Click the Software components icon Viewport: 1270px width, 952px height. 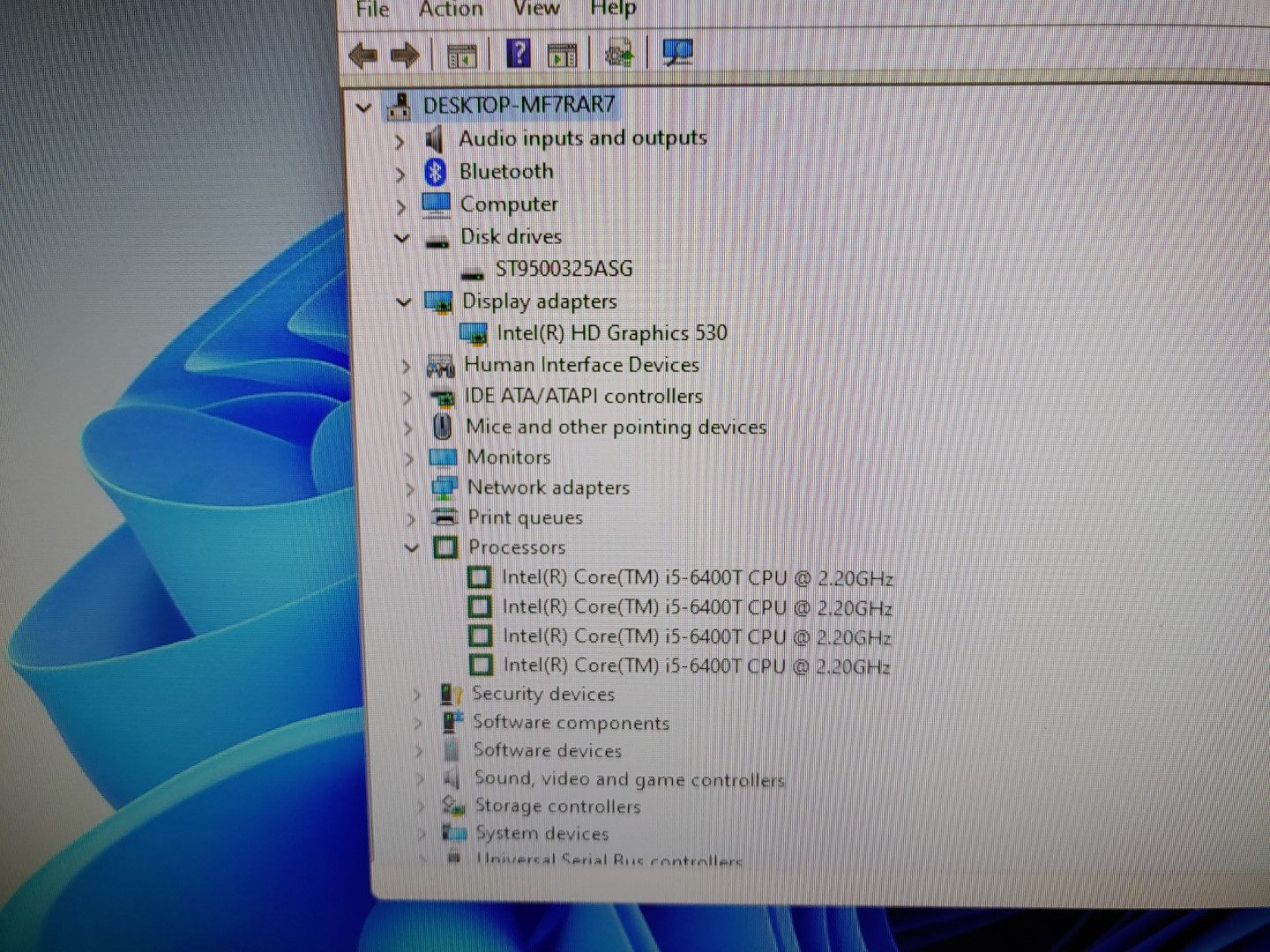(x=452, y=723)
